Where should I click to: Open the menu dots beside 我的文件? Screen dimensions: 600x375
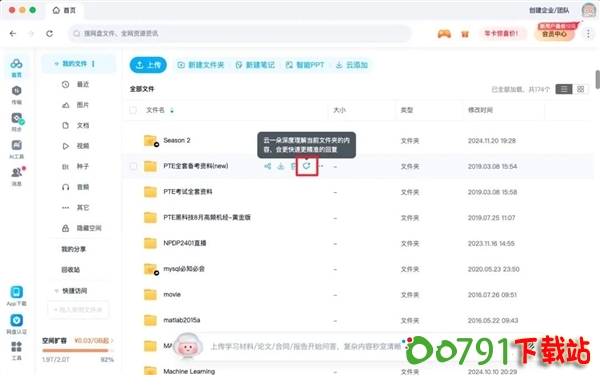pos(93,64)
